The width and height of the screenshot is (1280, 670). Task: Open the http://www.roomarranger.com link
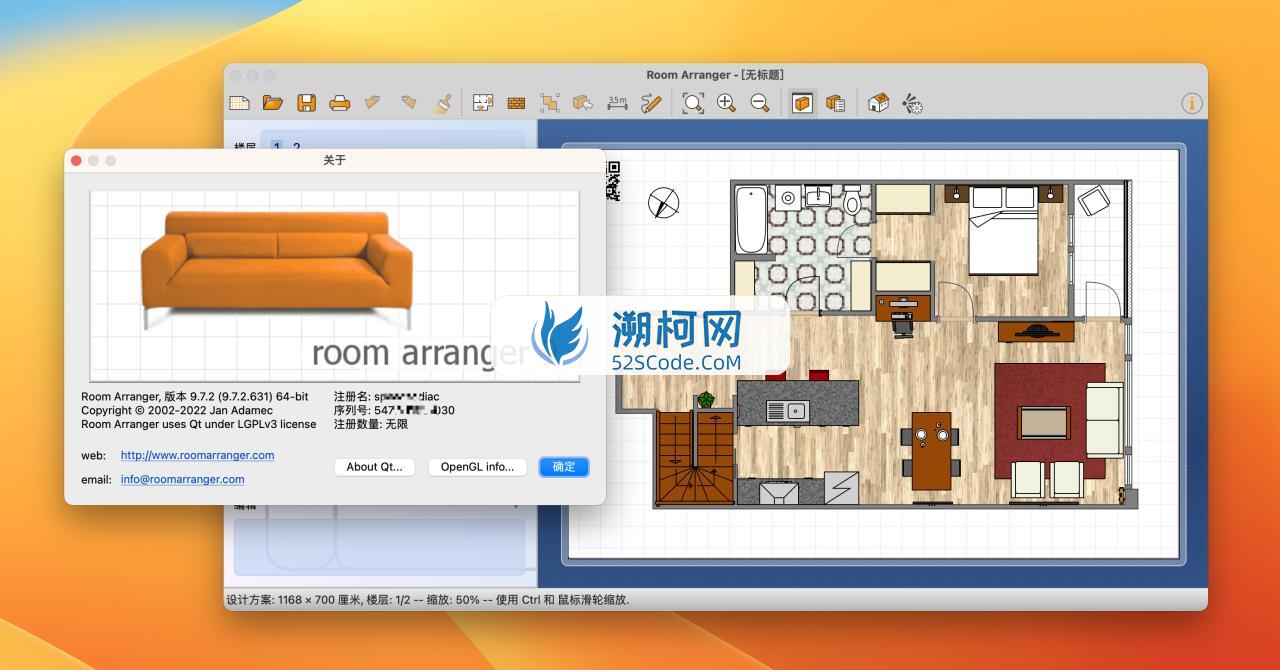pos(198,455)
